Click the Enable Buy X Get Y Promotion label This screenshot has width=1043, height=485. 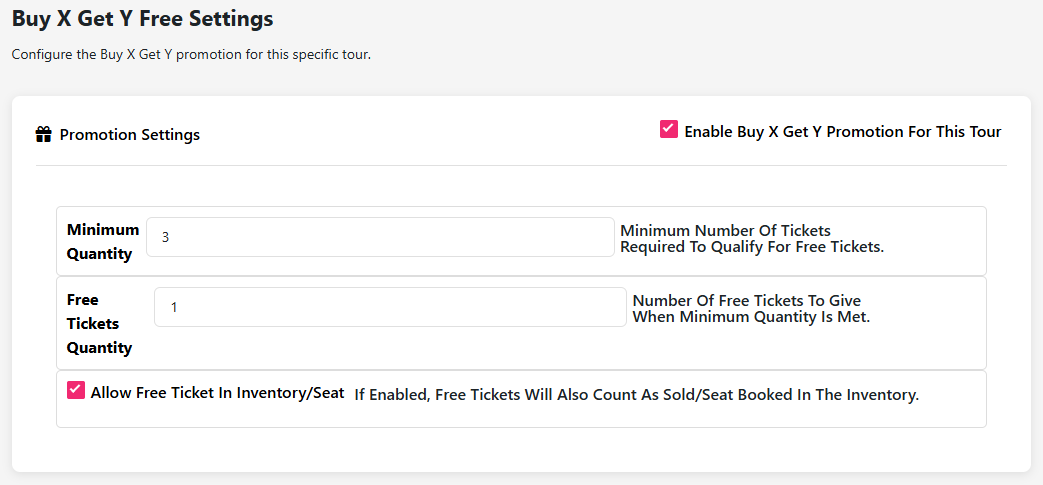pyautogui.click(x=842, y=132)
